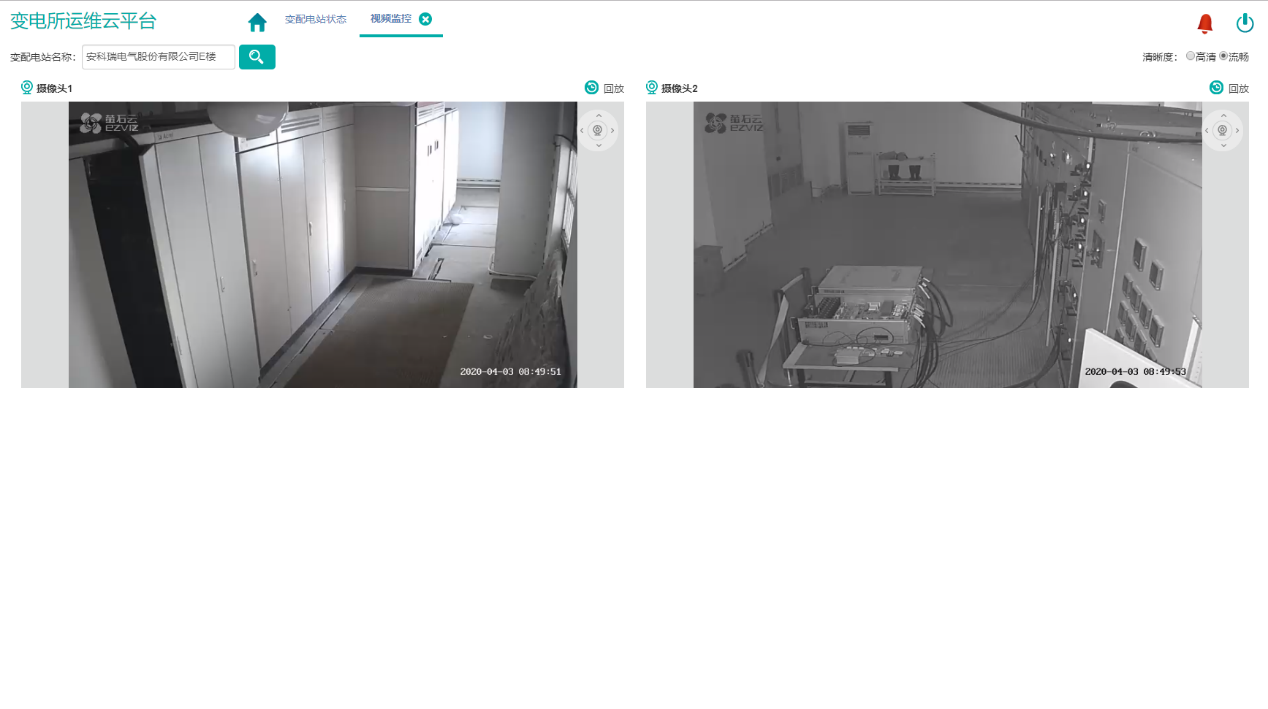The height and width of the screenshot is (709, 1268).
Task: Click the 变电所运维云平台 title
Action: coord(83,21)
